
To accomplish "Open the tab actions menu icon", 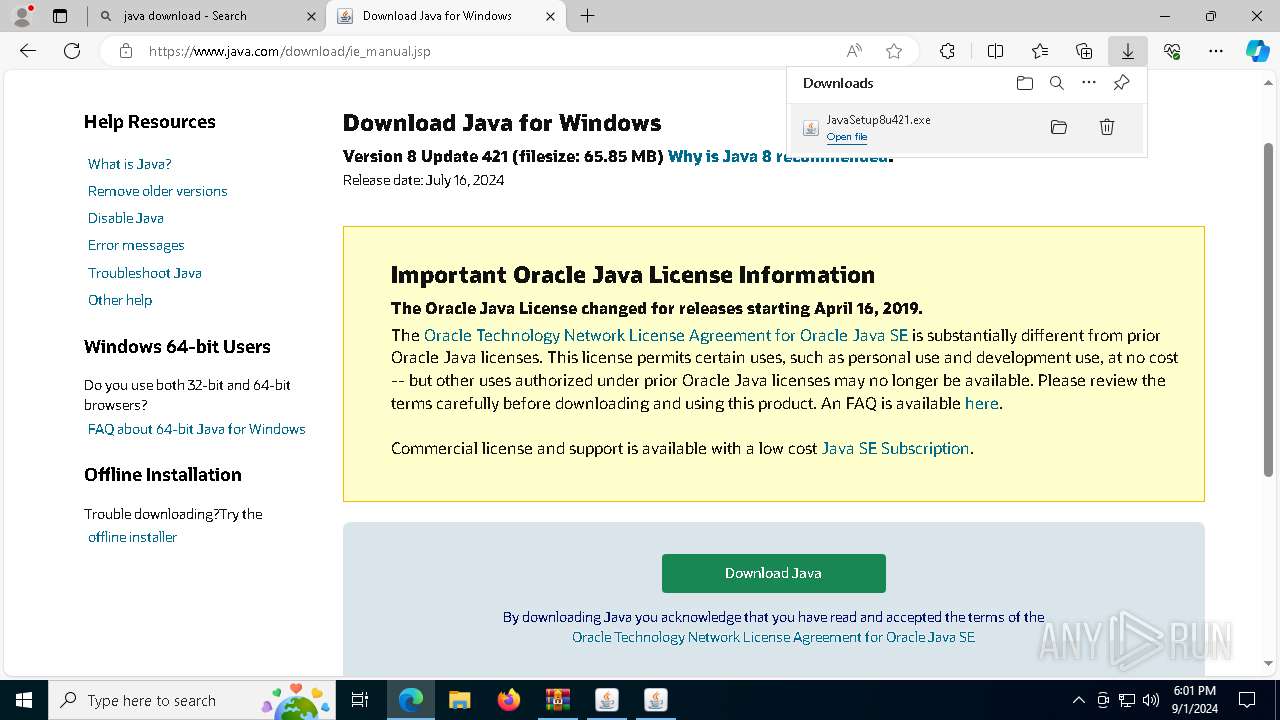I will (60, 16).
